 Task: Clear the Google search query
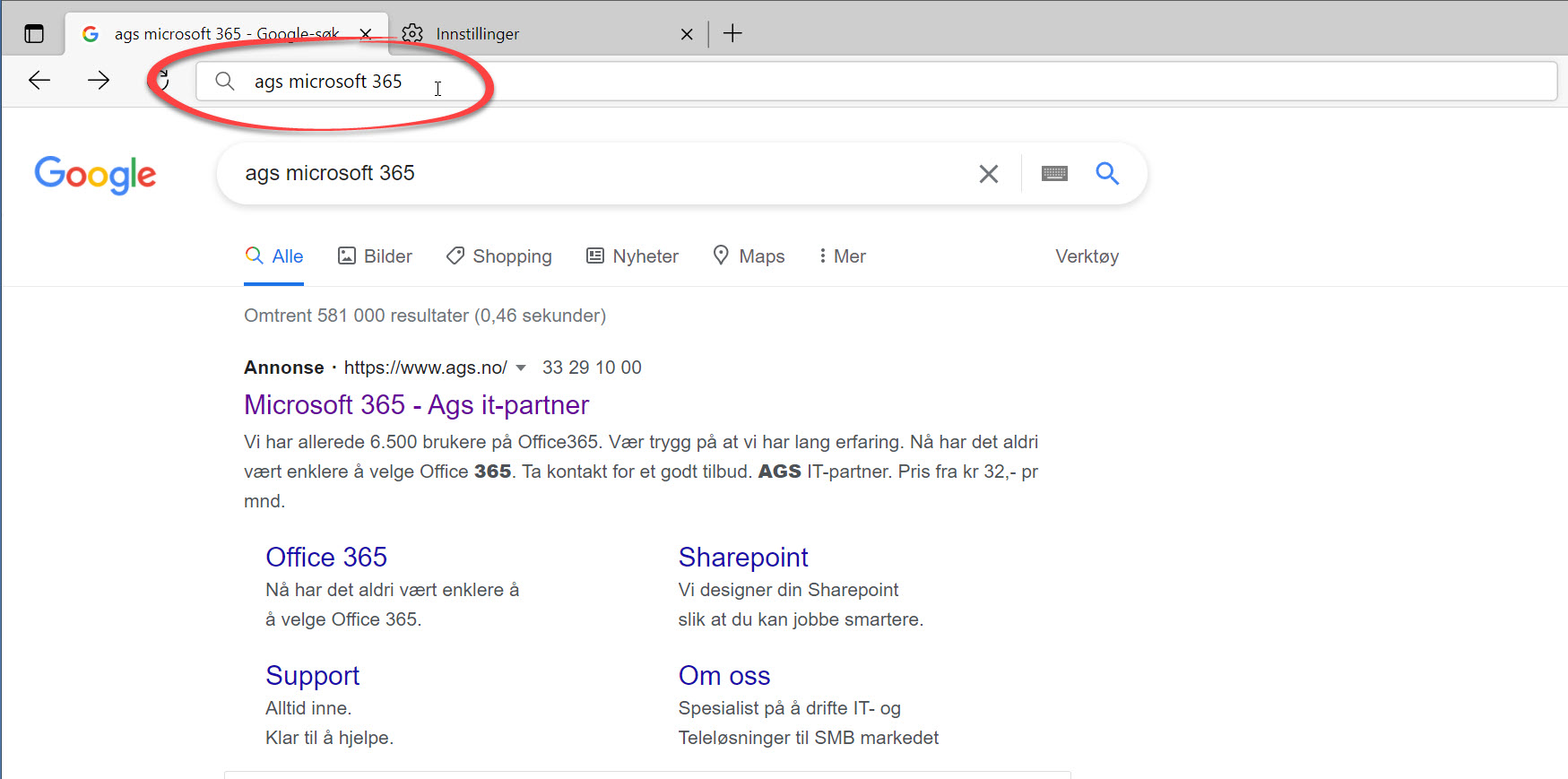tap(989, 174)
